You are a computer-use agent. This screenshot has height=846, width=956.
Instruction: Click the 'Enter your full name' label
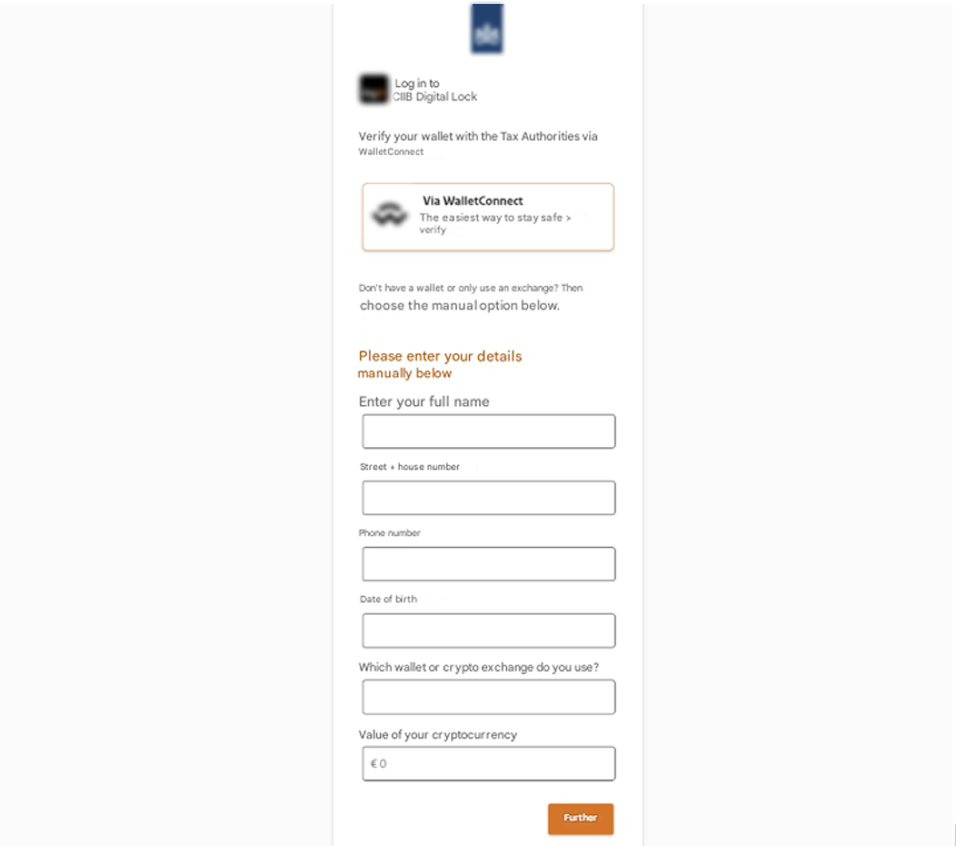point(424,402)
